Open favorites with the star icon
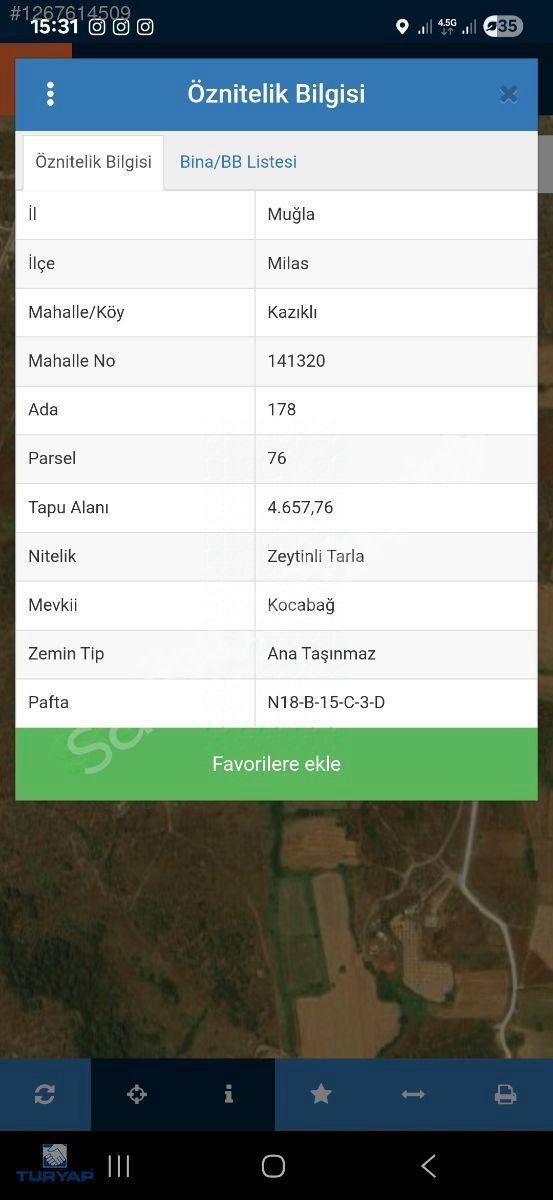 click(x=321, y=1094)
